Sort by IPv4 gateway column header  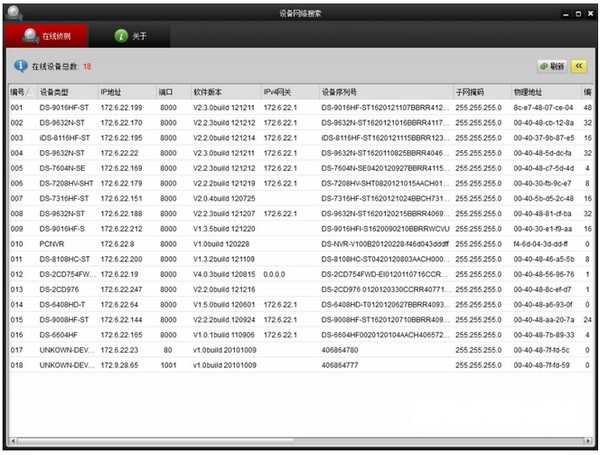coord(290,92)
